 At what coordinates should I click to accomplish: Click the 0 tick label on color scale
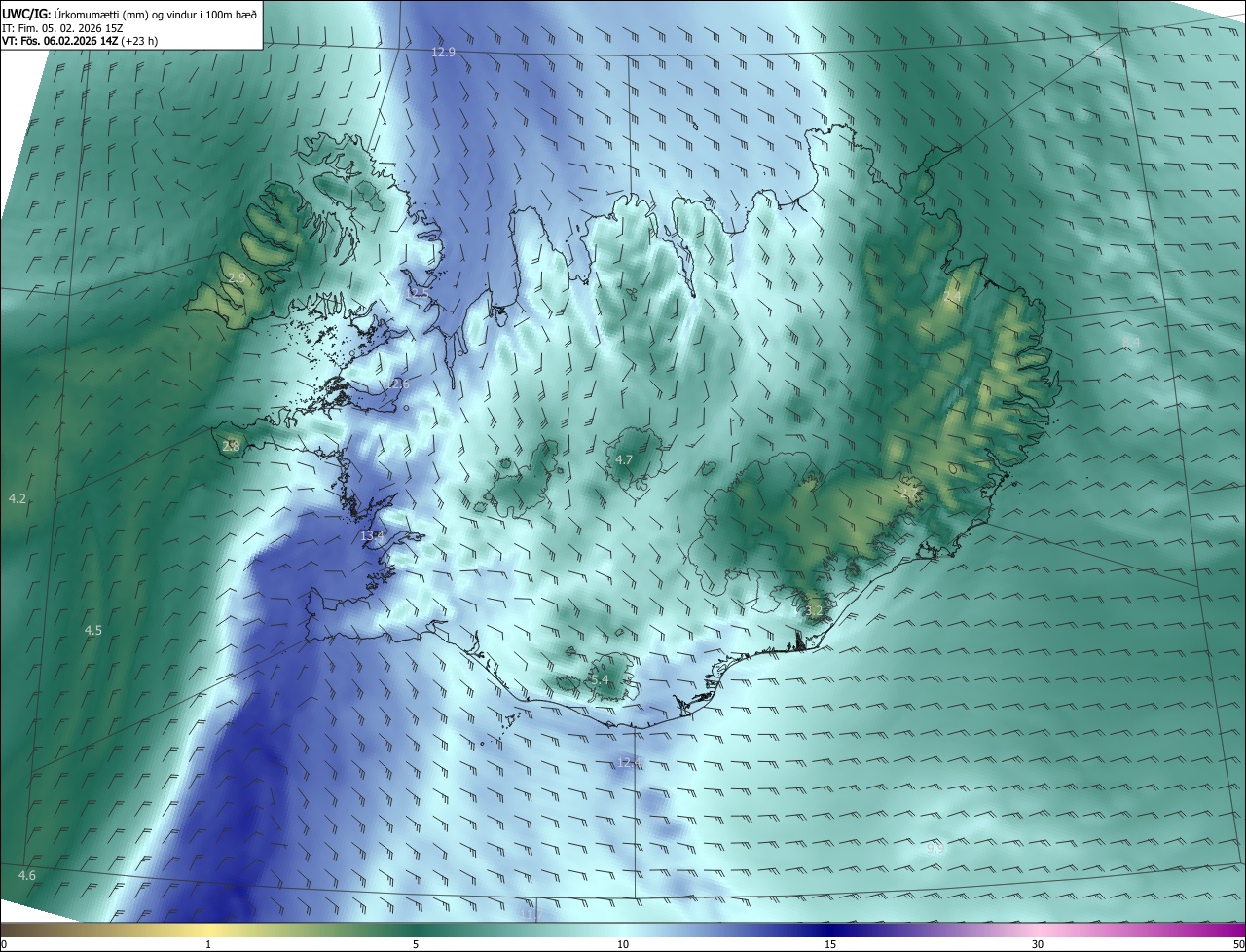click(4, 944)
